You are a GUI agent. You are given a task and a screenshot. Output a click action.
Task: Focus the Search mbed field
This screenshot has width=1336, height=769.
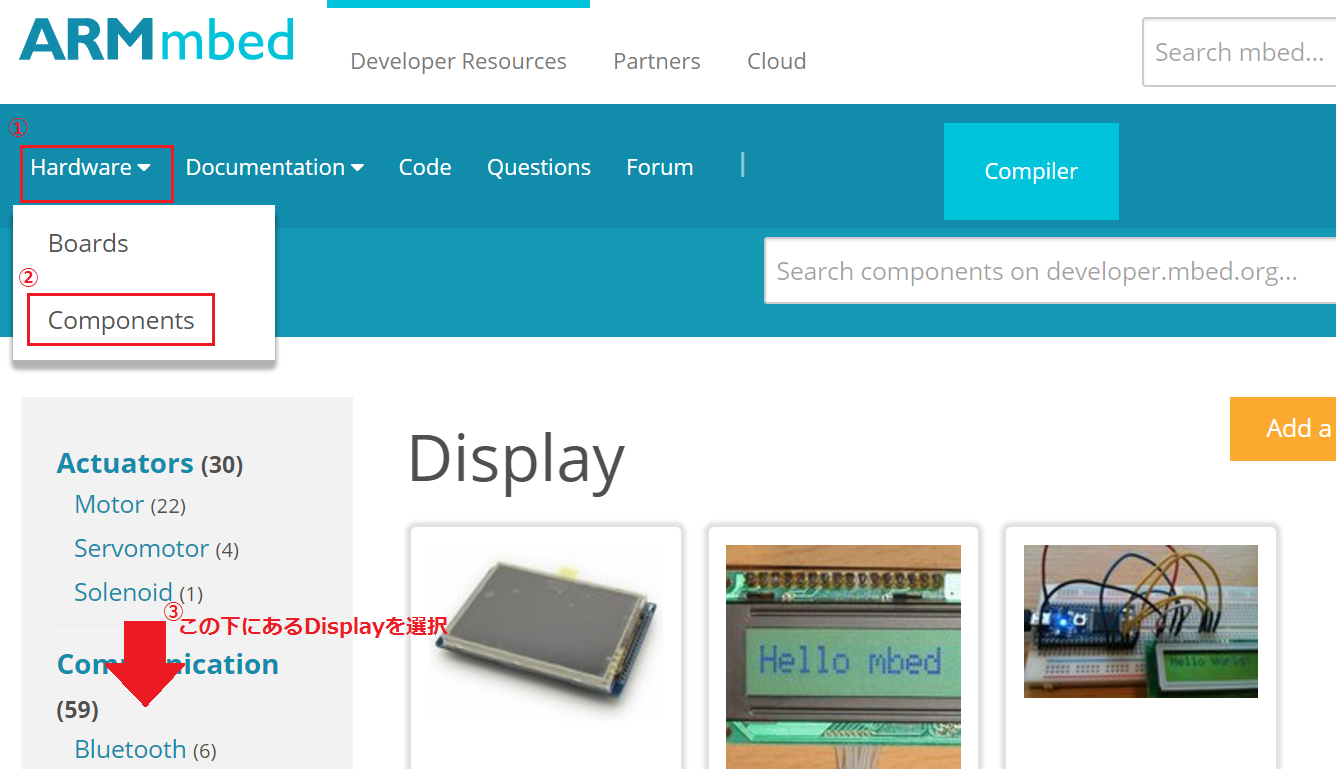tap(1239, 52)
